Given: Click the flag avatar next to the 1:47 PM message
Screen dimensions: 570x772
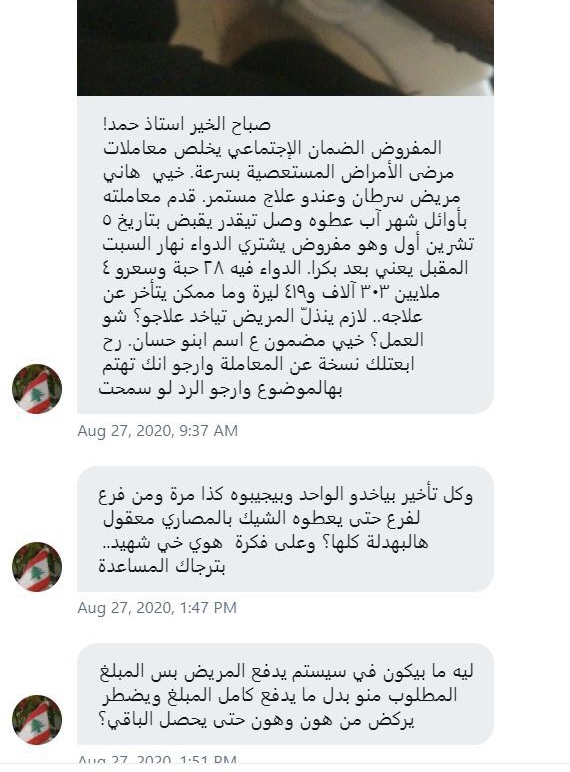Looking at the screenshot, I should click(x=37, y=567).
